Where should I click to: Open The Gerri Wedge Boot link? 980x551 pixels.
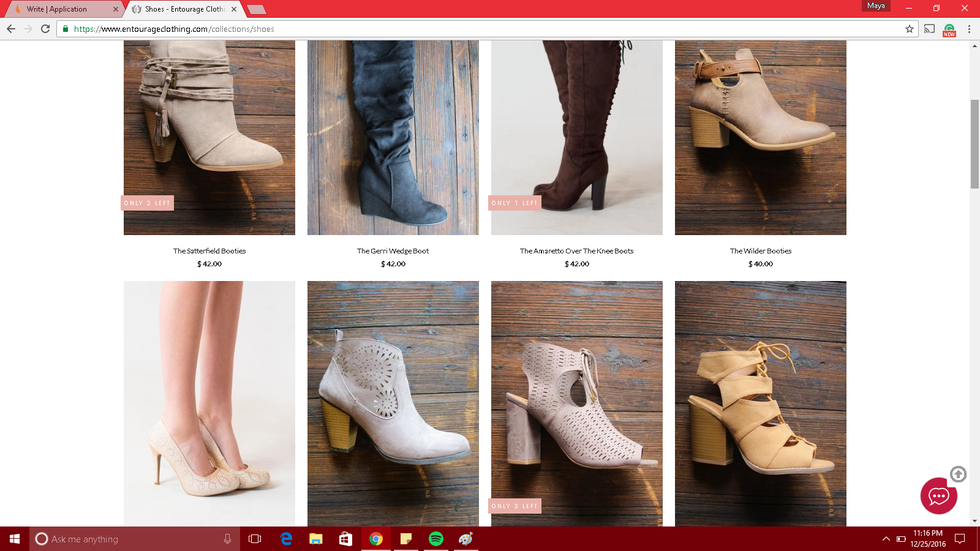392,251
